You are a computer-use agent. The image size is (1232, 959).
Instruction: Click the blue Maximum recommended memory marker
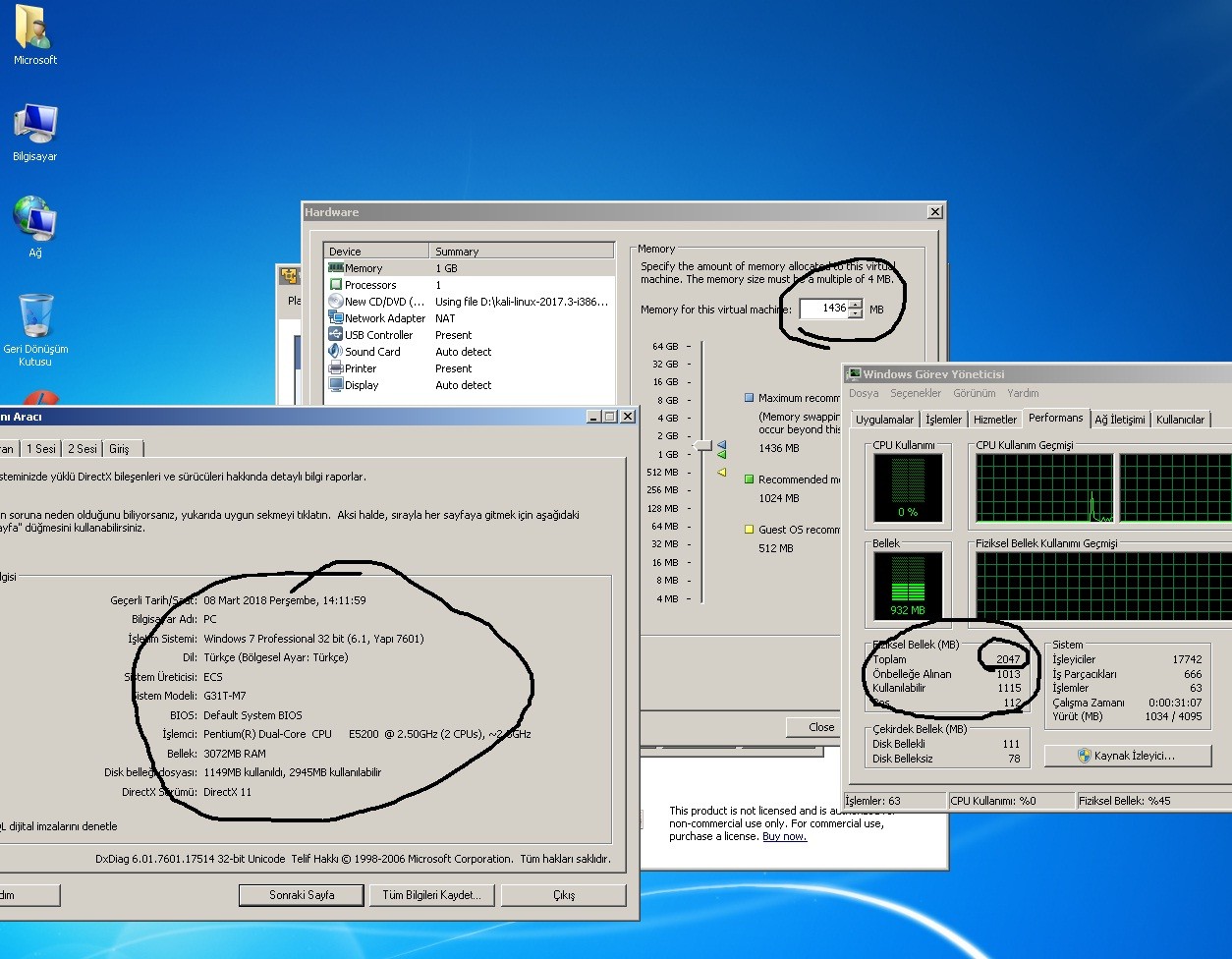click(x=750, y=398)
